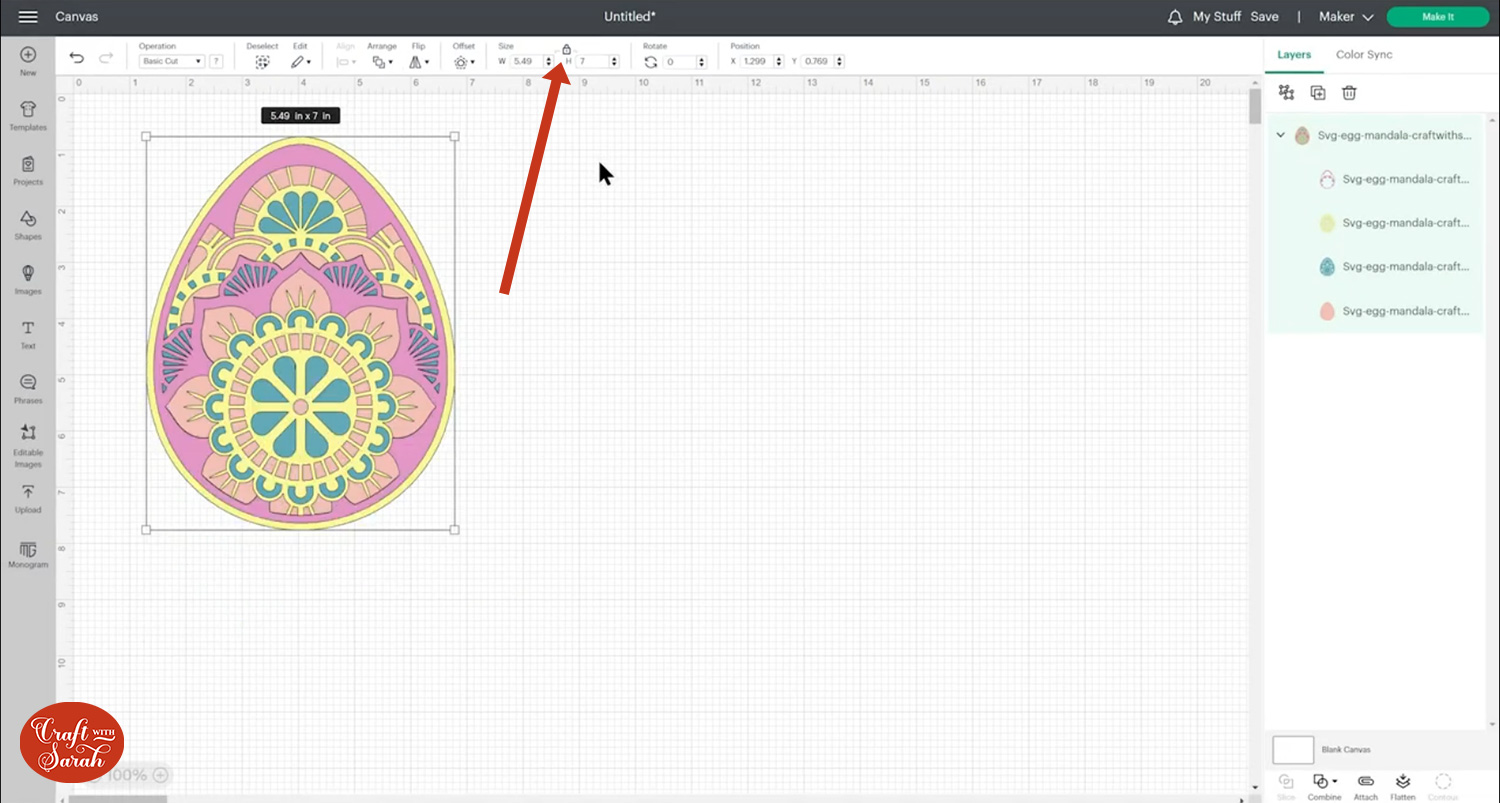Open Editable Images in sidebar
The image size is (1500, 803).
pos(28,446)
